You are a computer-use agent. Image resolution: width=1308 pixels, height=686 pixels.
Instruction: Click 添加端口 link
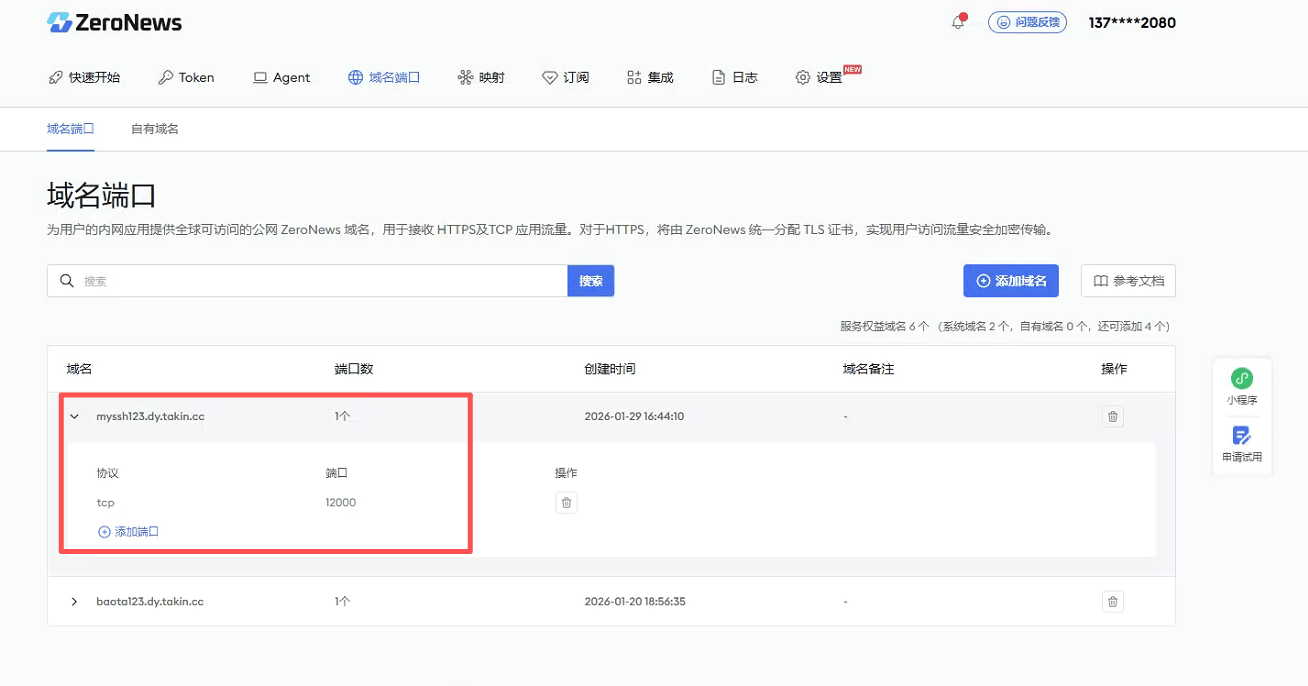(x=128, y=531)
